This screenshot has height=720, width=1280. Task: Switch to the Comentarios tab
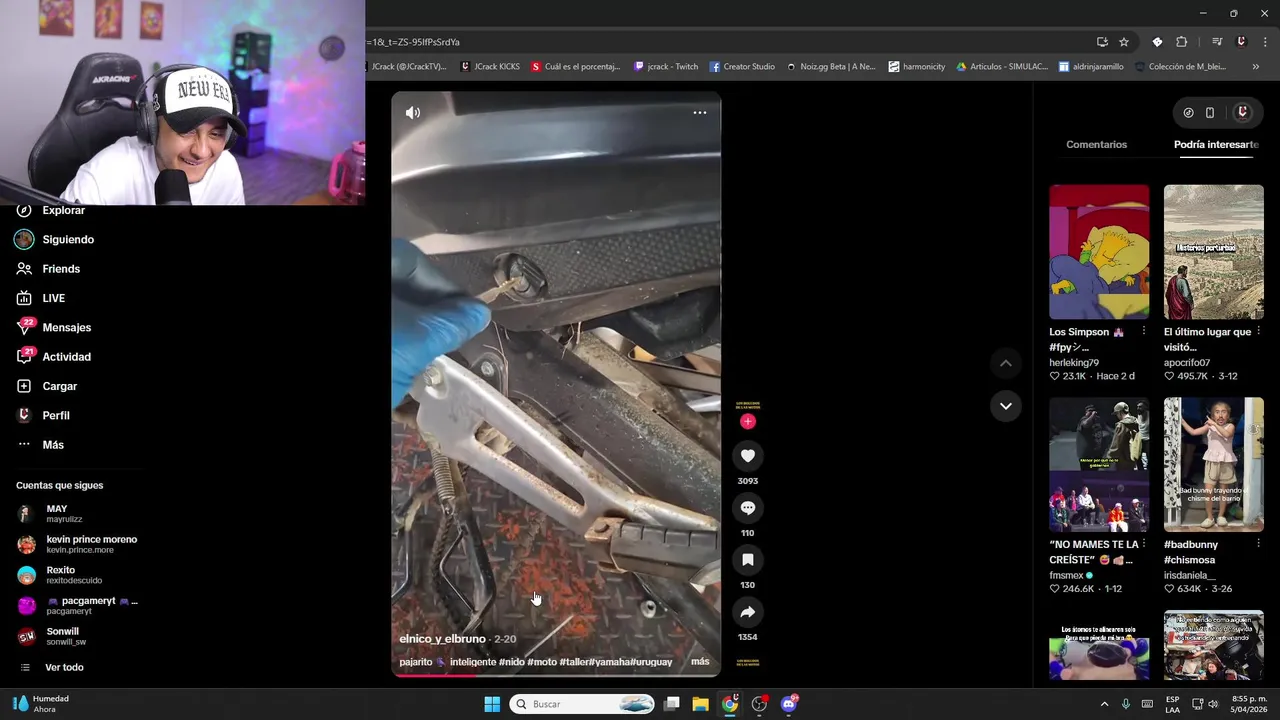1096,145
